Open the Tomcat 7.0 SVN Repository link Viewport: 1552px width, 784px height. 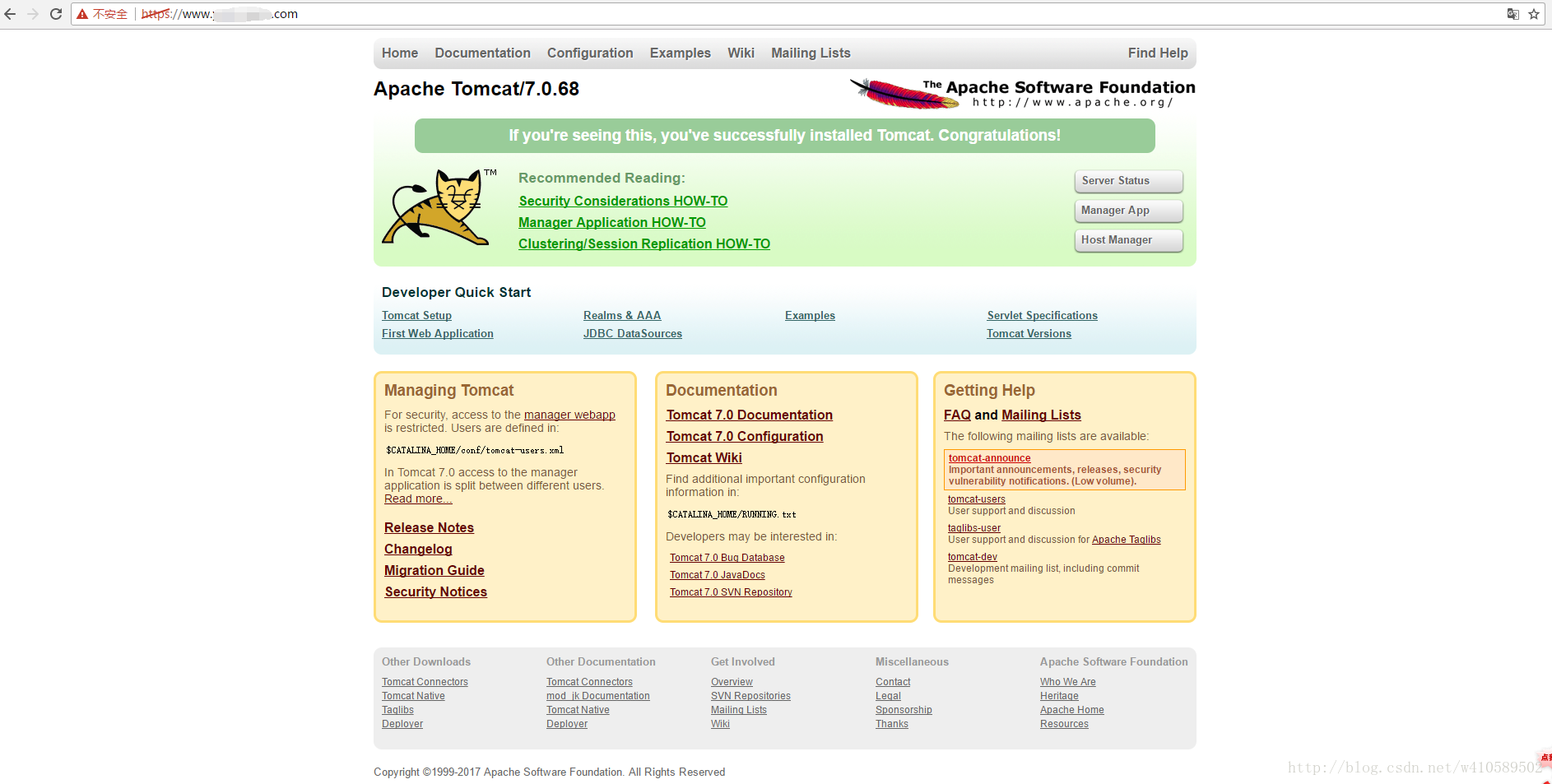point(731,592)
